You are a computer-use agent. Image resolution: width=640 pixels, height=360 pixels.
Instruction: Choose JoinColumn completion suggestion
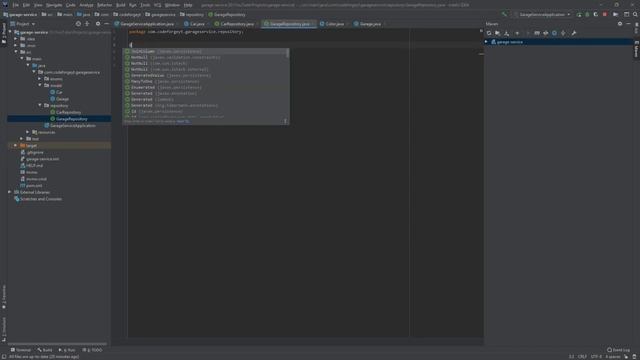[x=204, y=51]
